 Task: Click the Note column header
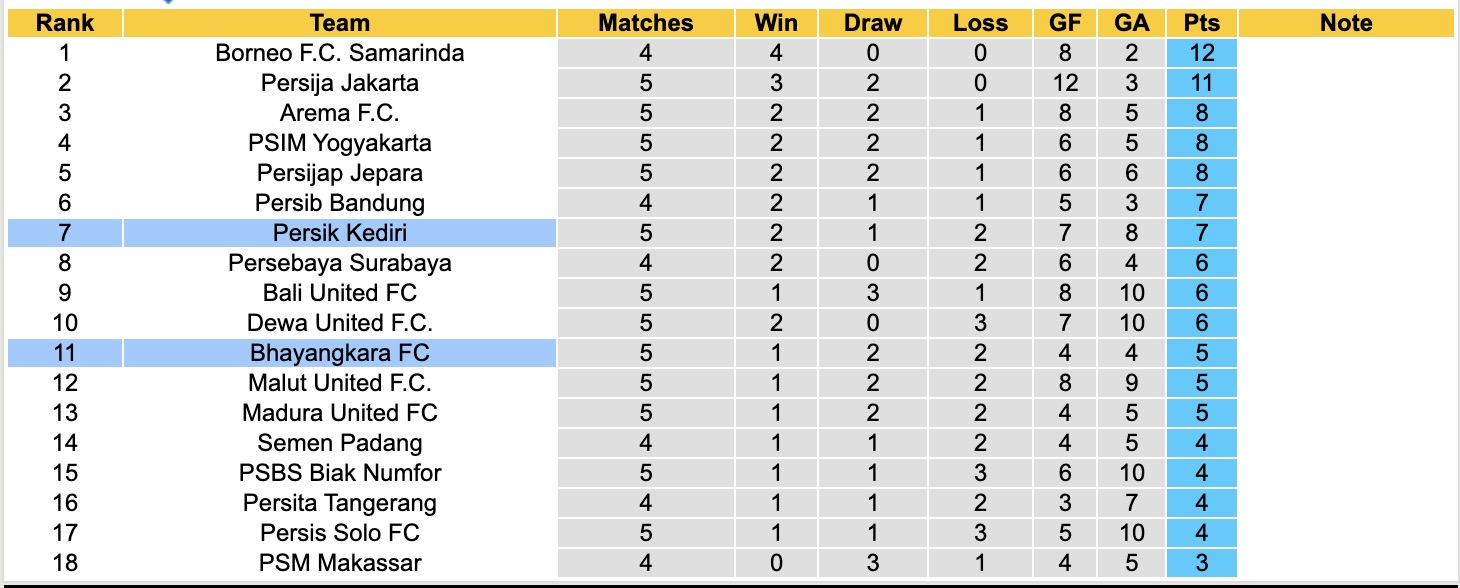1346,23
